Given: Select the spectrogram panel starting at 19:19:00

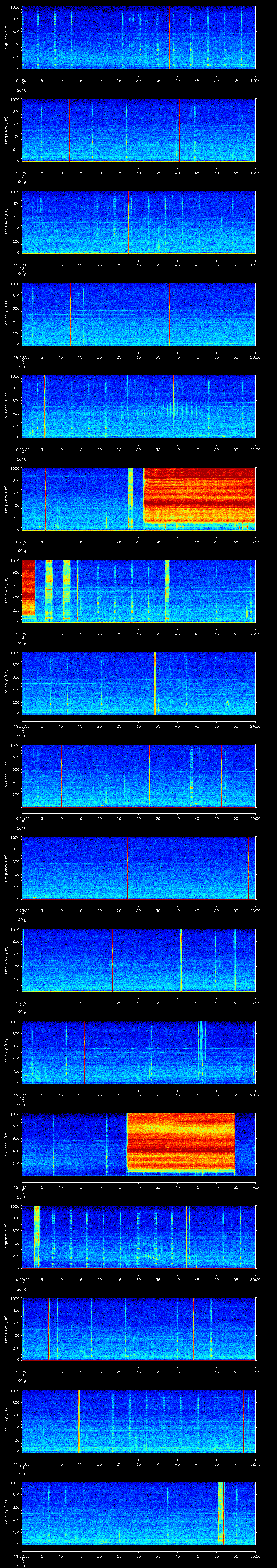Looking at the screenshot, I should [138, 315].
